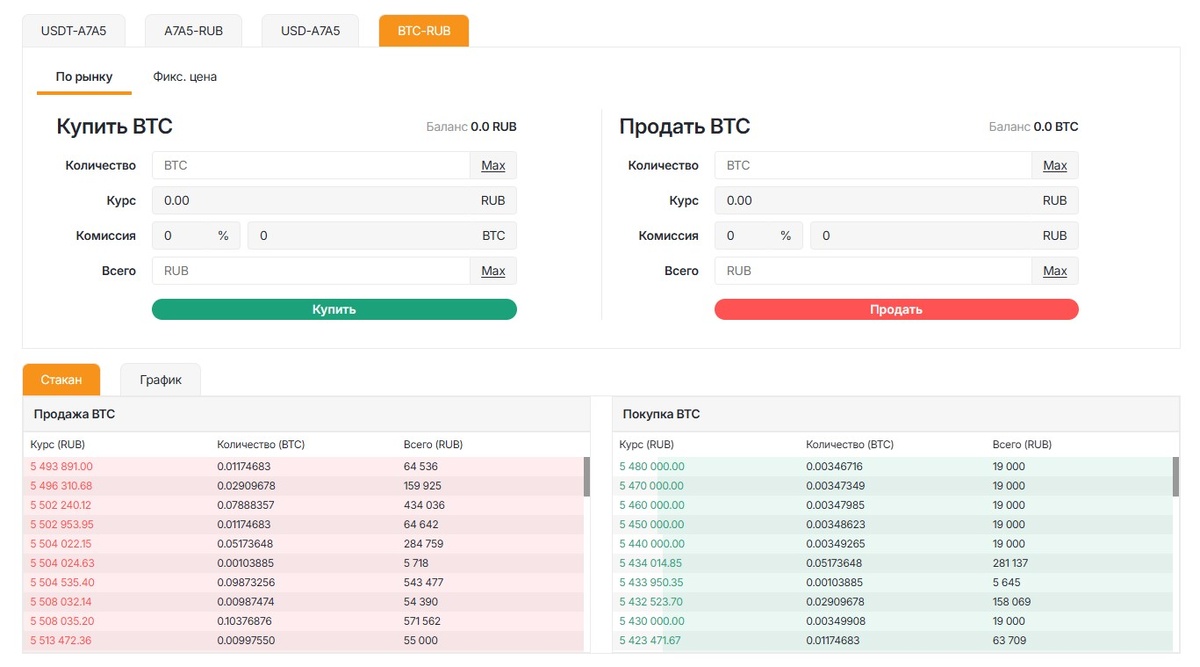Viewport: 1200px width, 667px height.
Task: Select buy order at 5 432 523.70
Action: pos(892,602)
